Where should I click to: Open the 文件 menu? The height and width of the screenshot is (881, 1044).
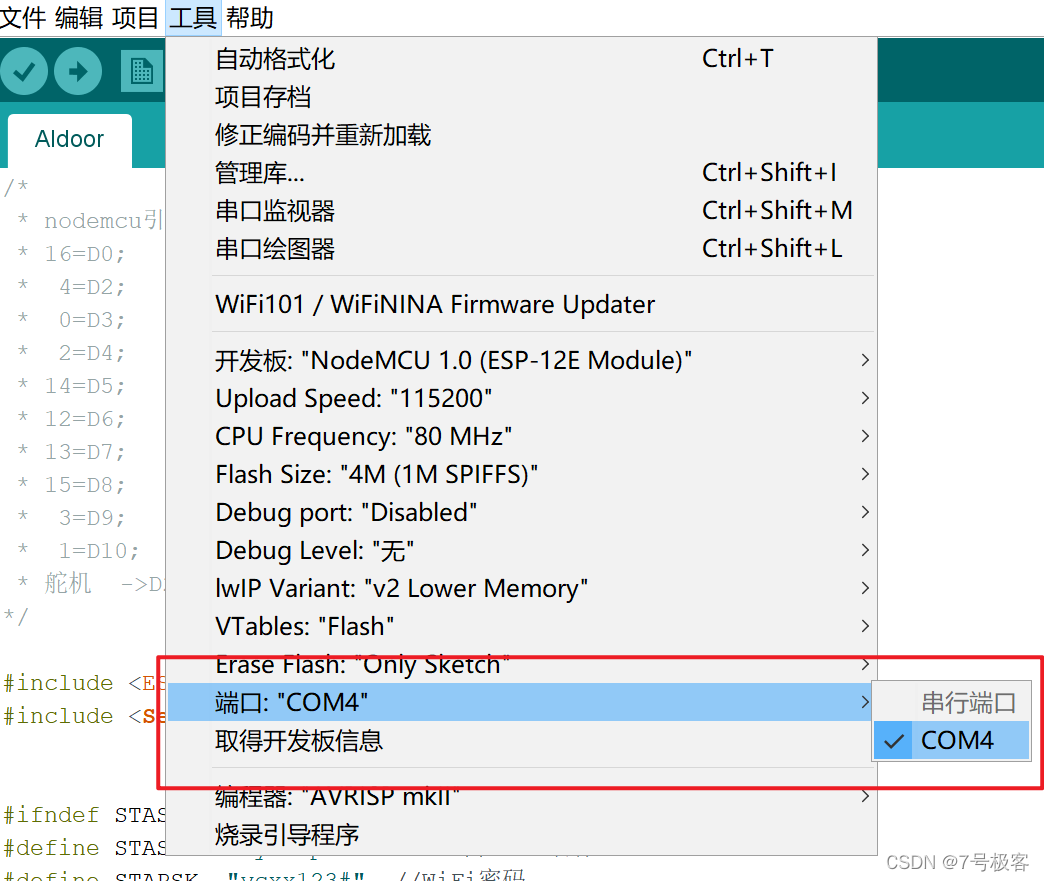point(23,17)
